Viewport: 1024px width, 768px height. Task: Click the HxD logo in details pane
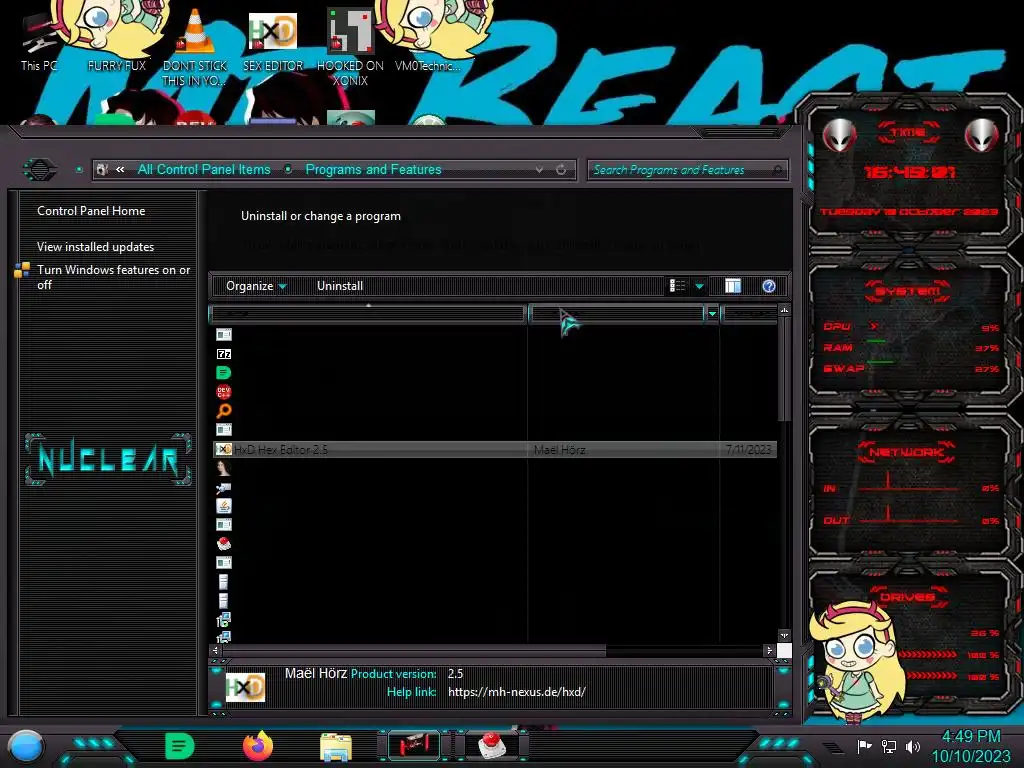click(x=246, y=688)
